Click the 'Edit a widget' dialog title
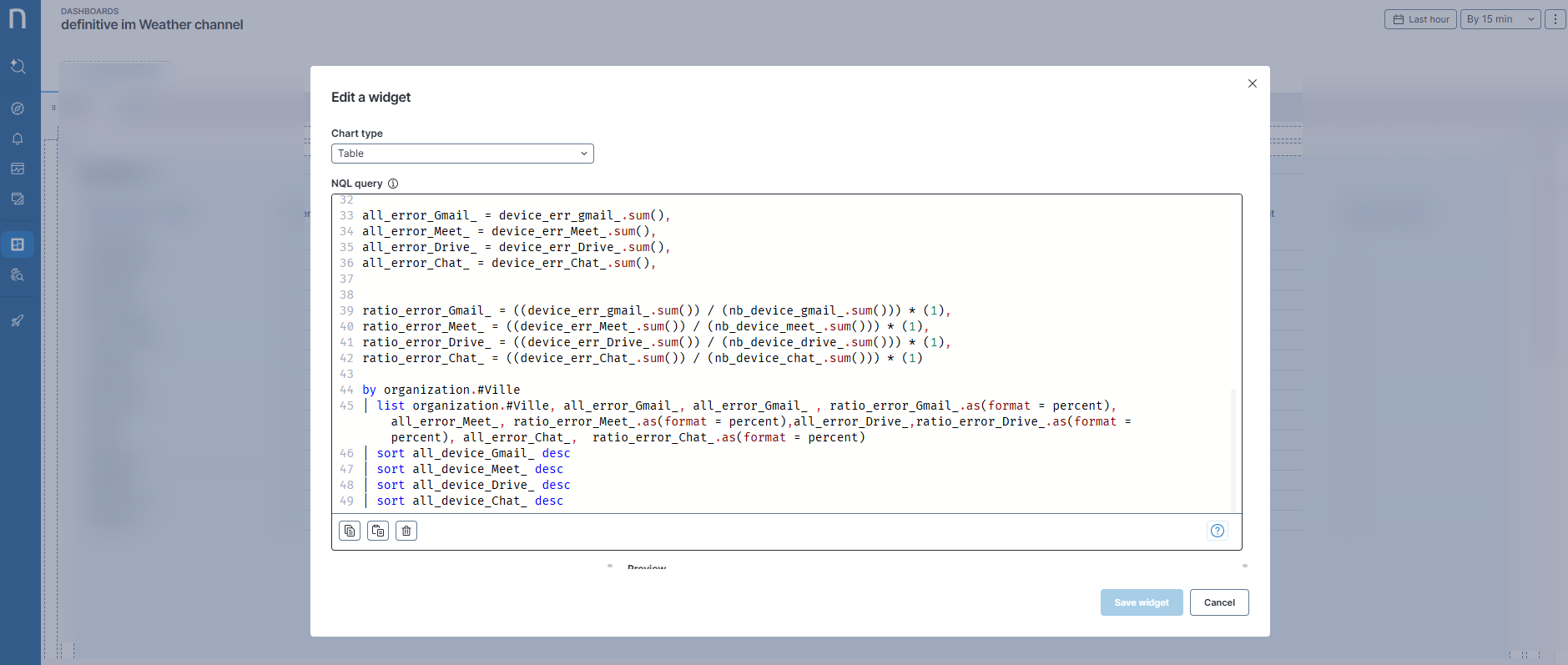 [371, 97]
